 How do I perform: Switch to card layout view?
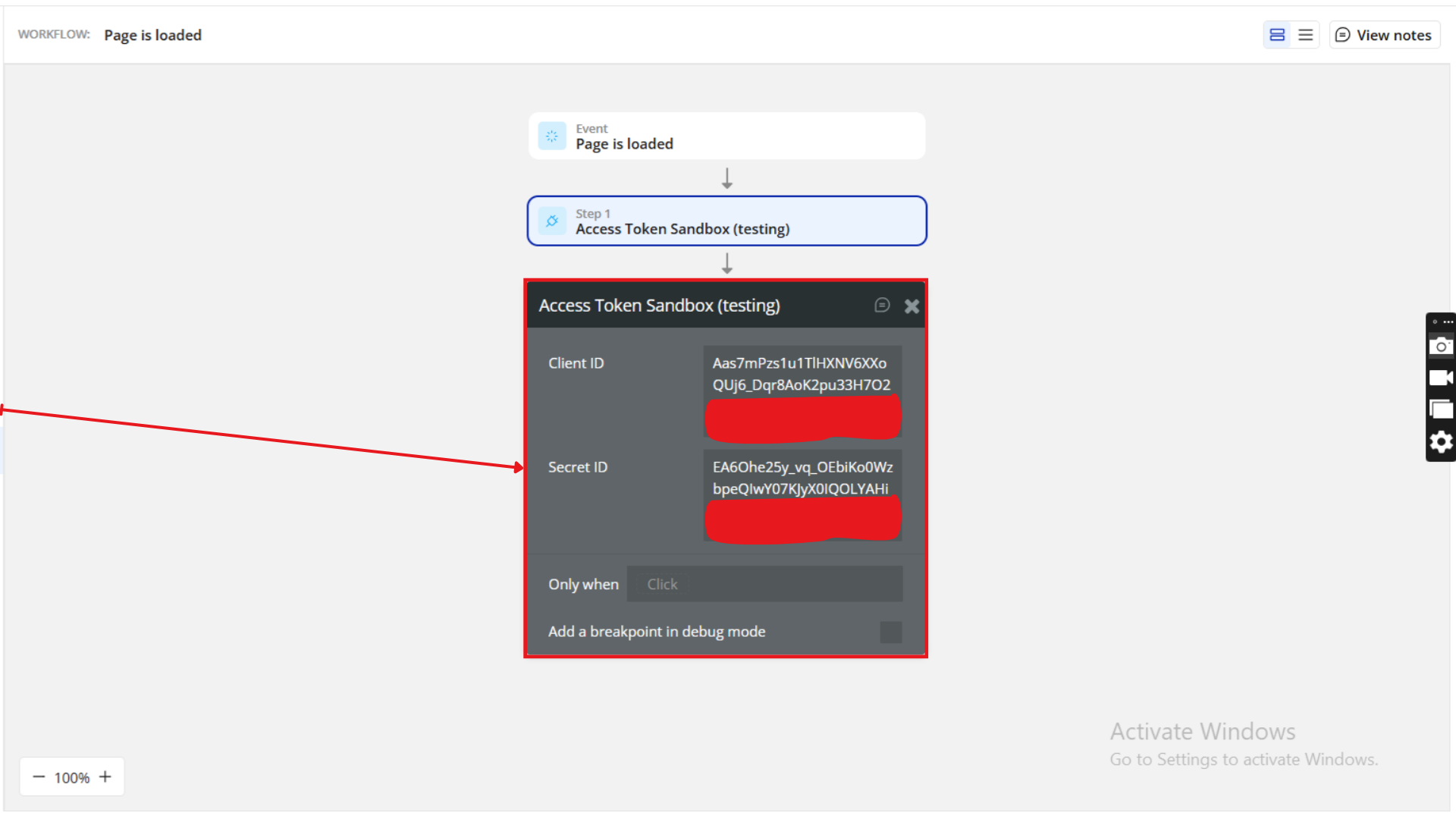[1277, 35]
